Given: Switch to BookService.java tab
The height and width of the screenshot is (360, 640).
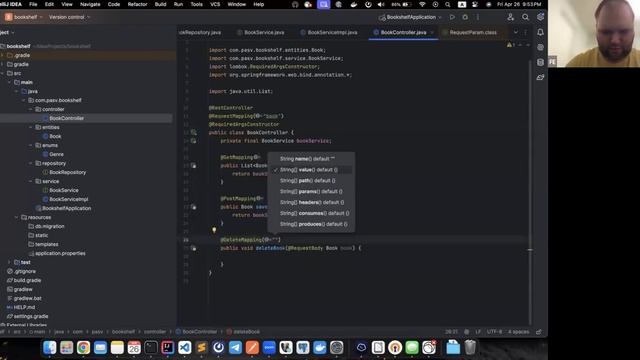Looking at the screenshot, I should [260, 32].
